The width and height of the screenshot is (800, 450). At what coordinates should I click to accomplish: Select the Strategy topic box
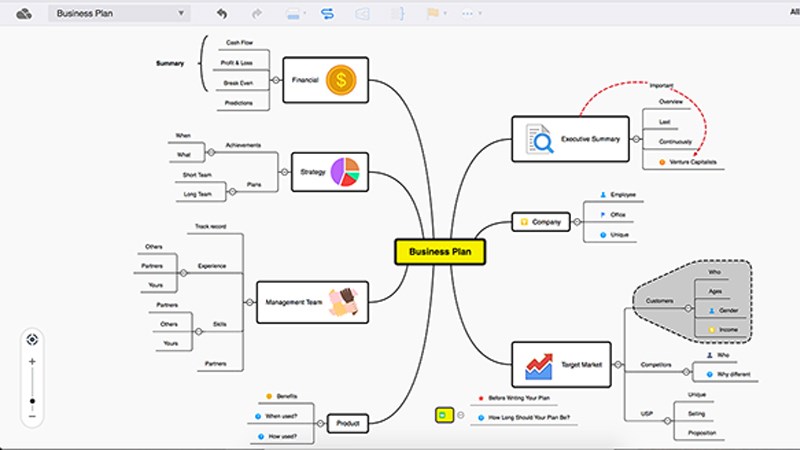[x=330, y=172]
